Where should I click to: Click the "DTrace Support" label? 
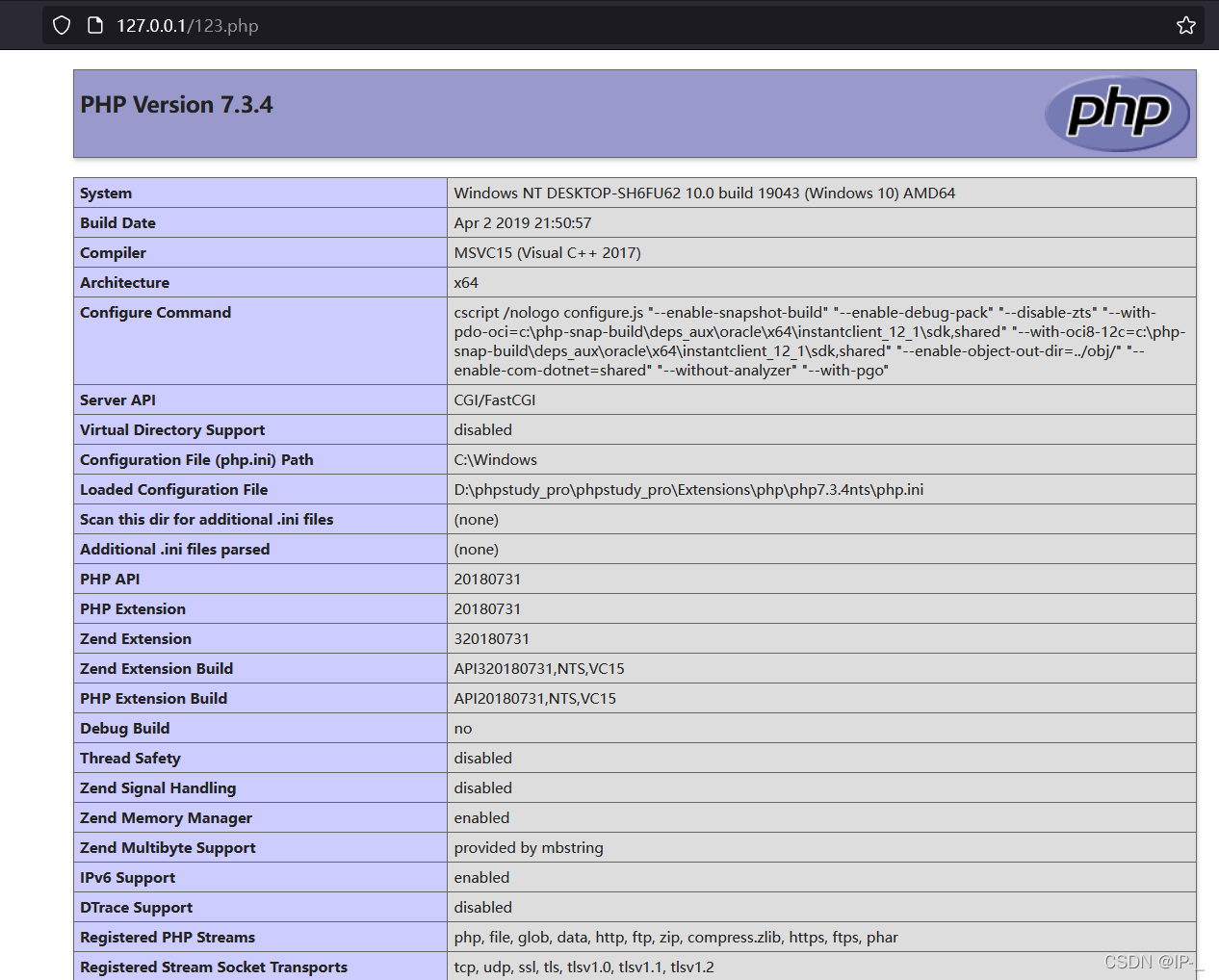coord(136,908)
